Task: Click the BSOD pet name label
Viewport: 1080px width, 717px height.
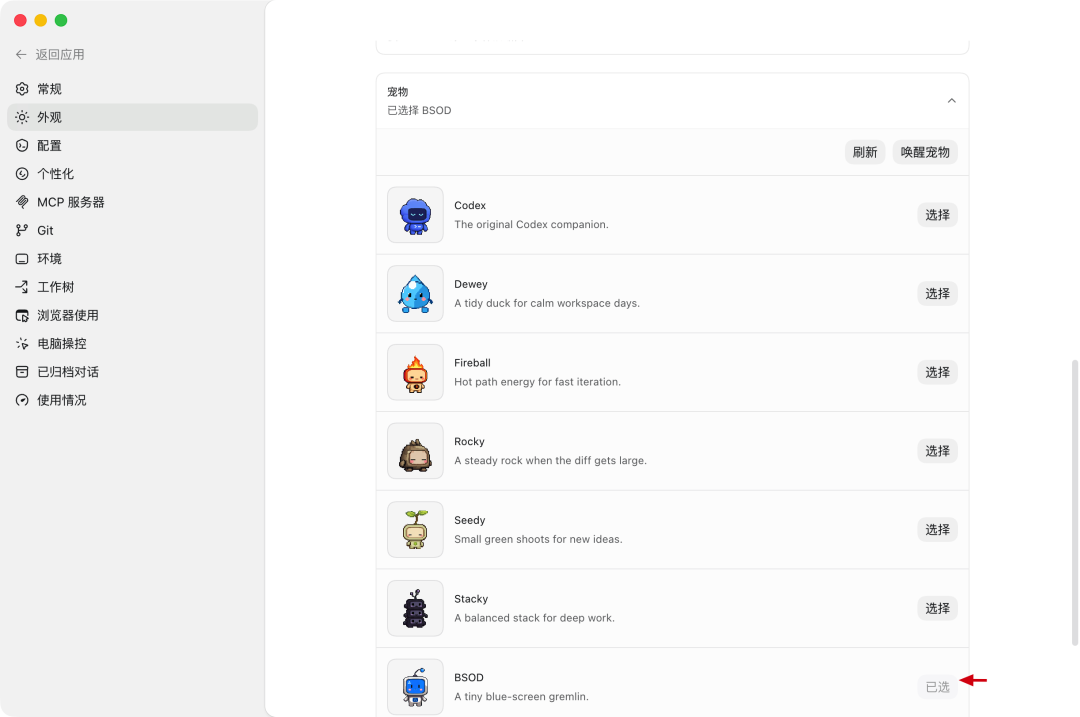Action: click(469, 677)
